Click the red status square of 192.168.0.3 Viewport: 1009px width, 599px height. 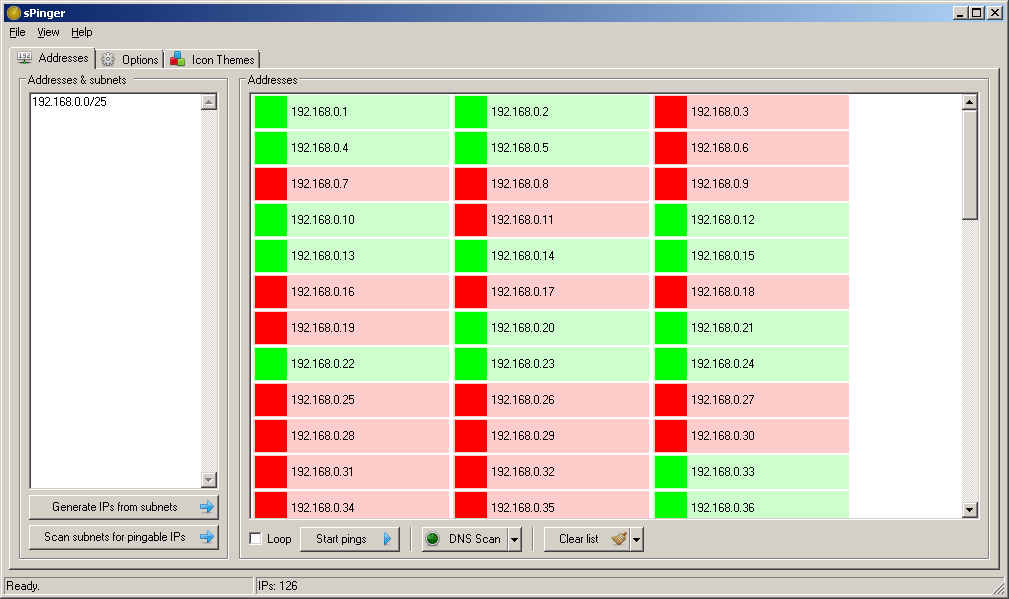pos(671,112)
